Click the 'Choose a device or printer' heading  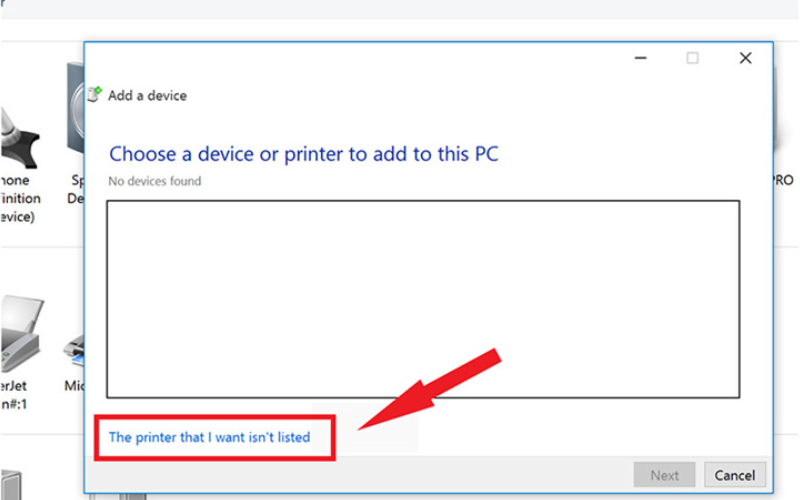tap(303, 154)
